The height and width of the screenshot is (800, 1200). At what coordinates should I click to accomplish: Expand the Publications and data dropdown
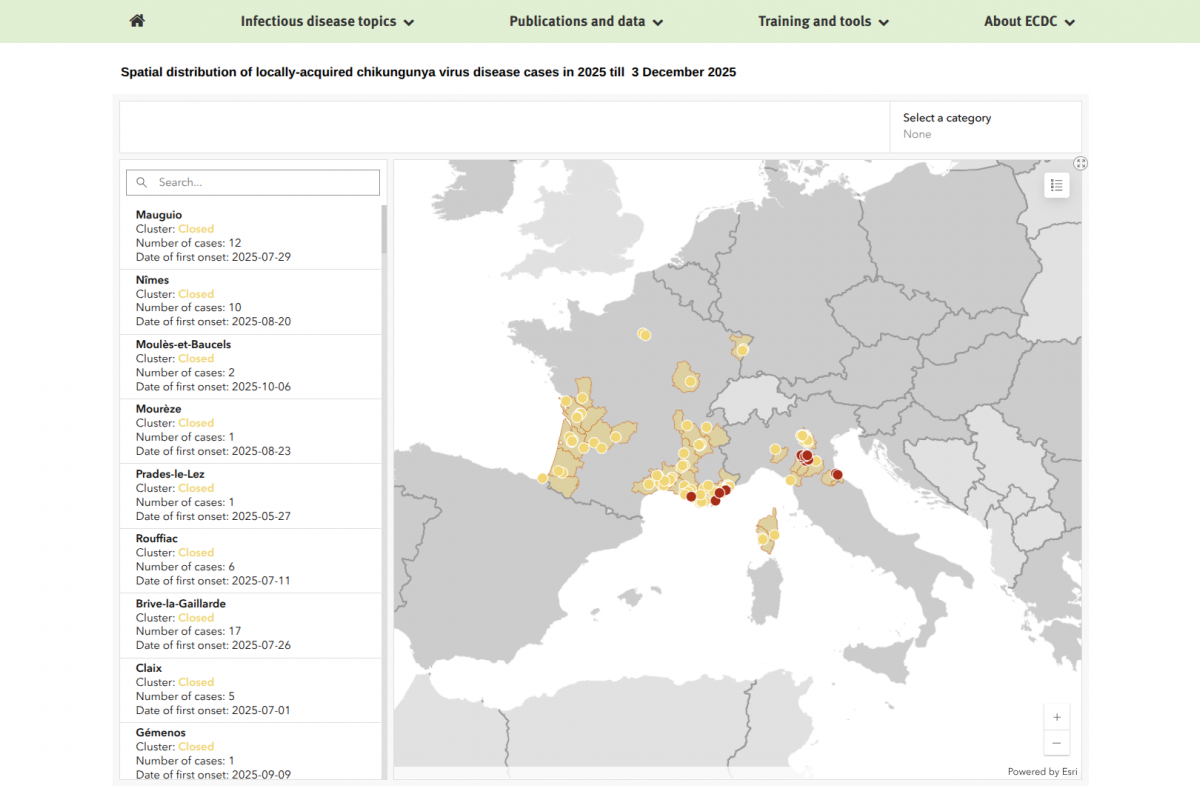(x=585, y=20)
